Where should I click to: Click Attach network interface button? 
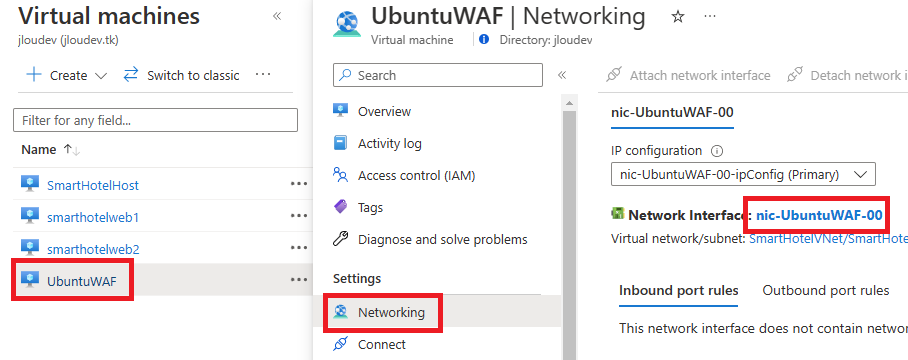click(x=688, y=75)
